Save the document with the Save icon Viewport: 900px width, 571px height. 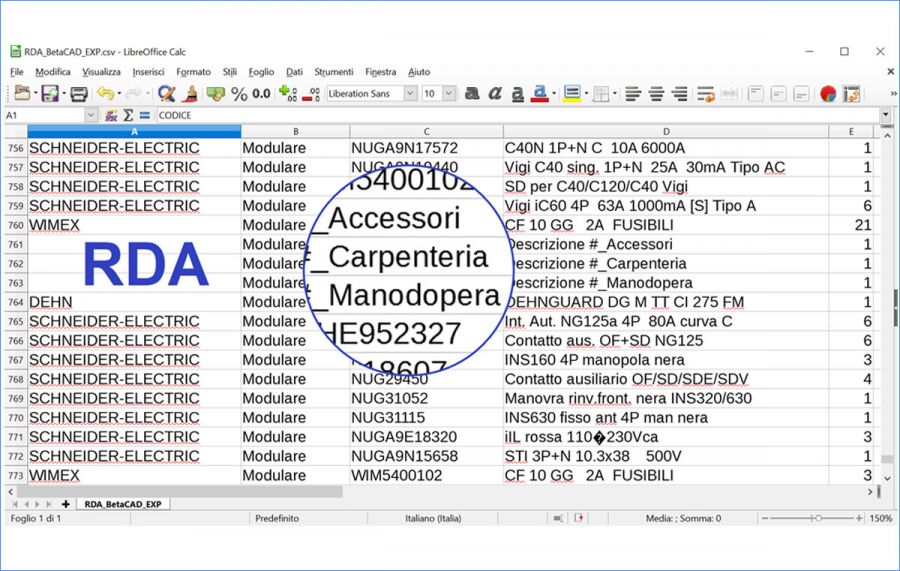(x=51, y=93)
